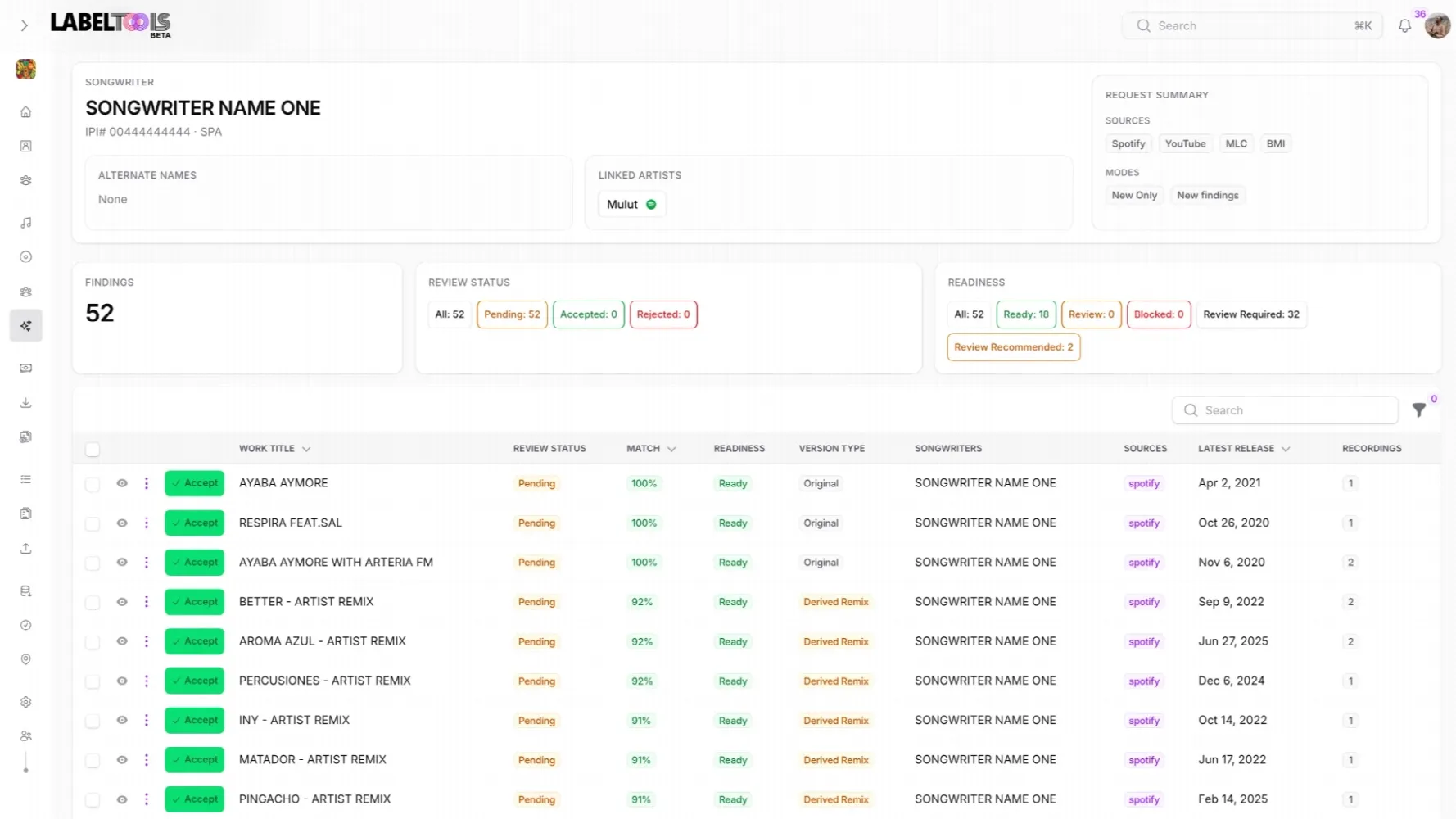The image size is (1456, 819).
Task: Sort by Work Title using its chevron
Action: [306, 450]
